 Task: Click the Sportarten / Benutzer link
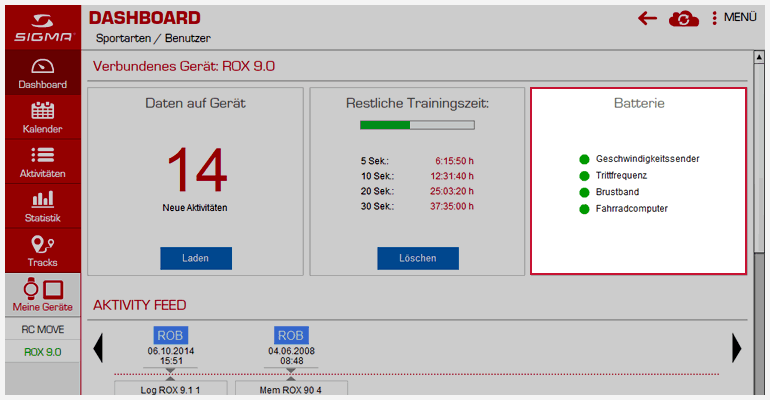tap(153, 38)
